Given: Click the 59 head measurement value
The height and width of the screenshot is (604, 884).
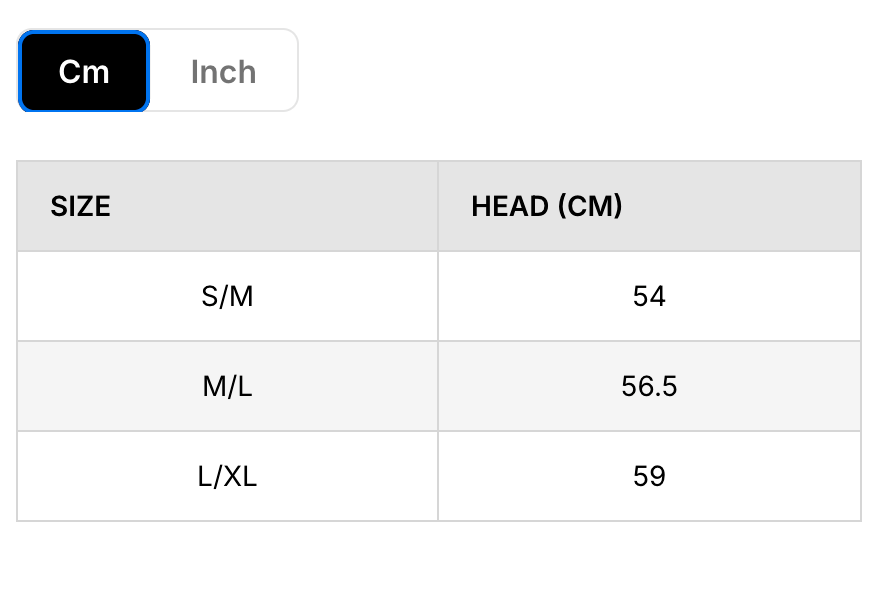Looking at the screenshot, I should pos(649,476).
